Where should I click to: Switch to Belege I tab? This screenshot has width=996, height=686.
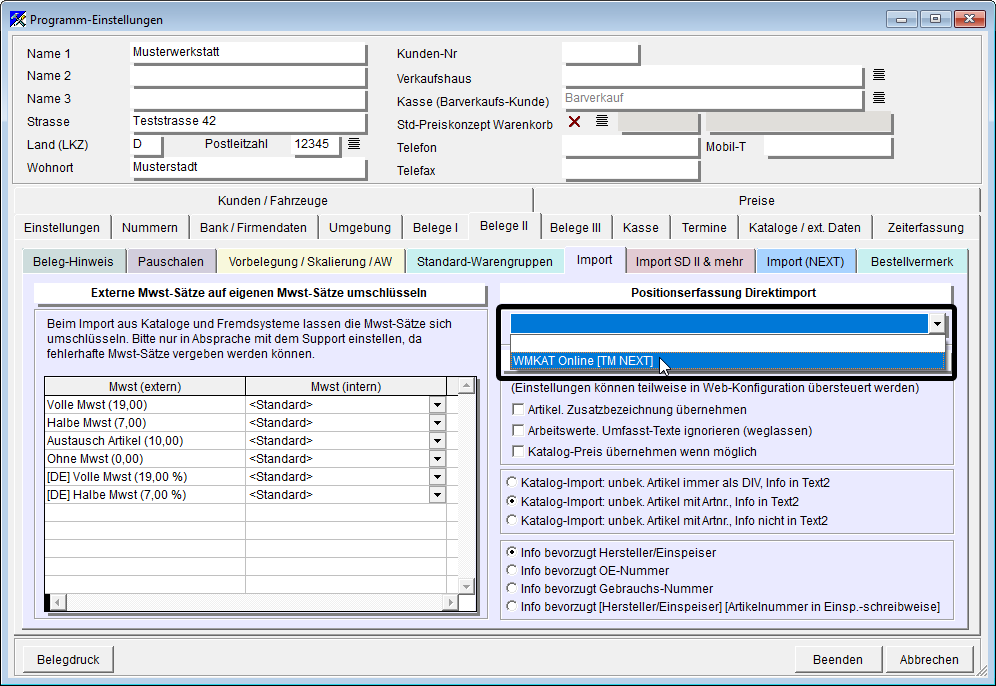coord(435,227)
